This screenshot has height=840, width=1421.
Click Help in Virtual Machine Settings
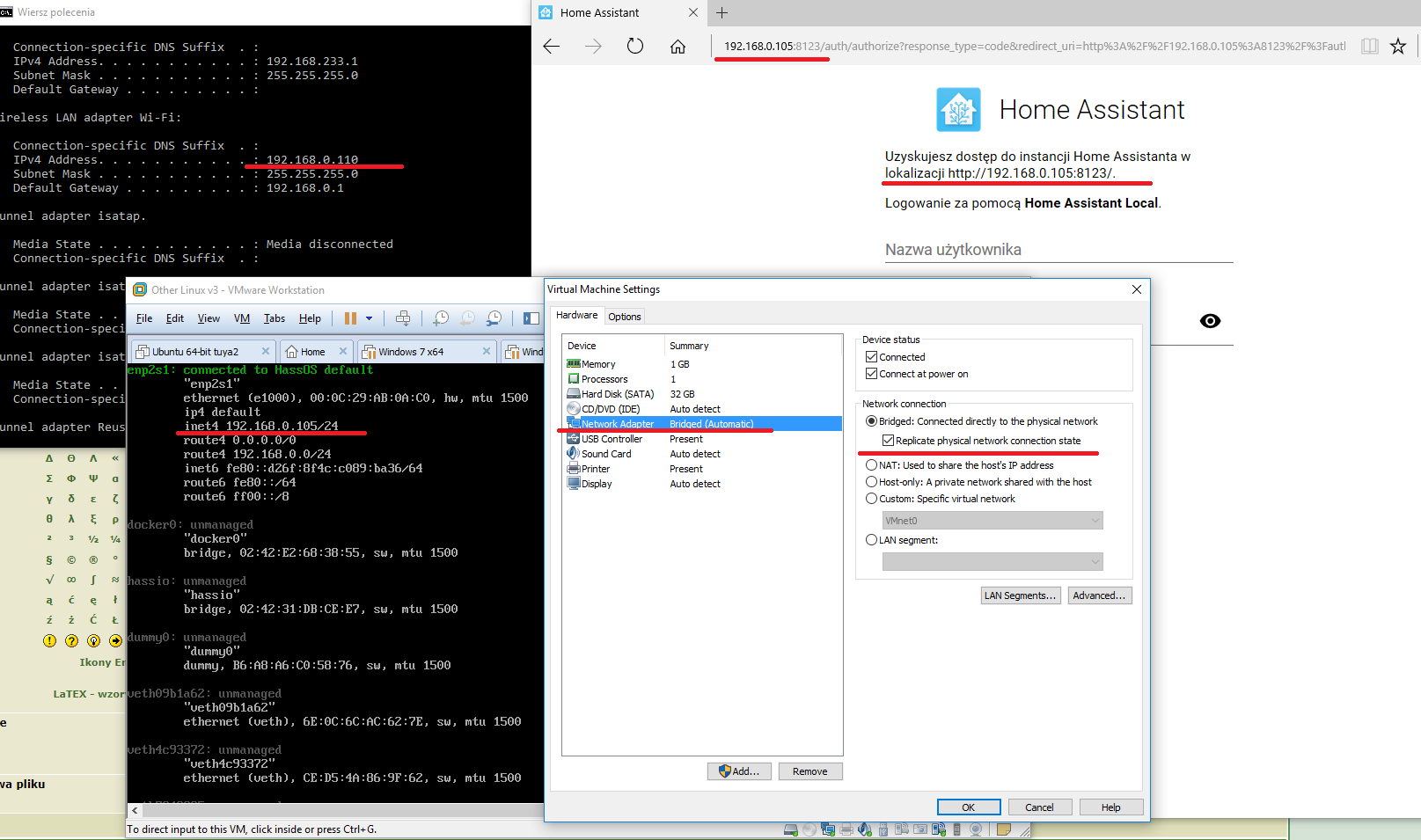pos(1111,807)
